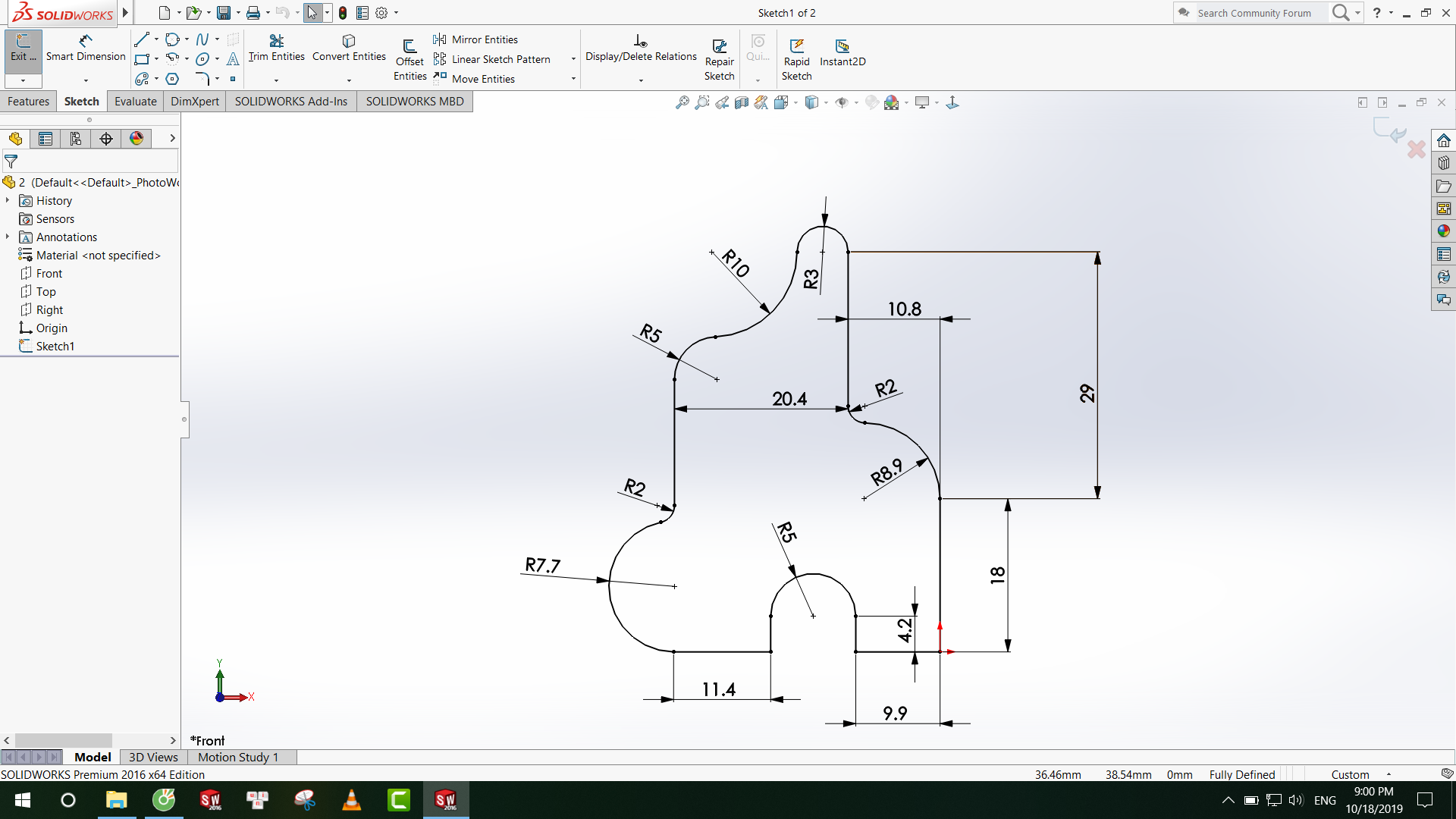Open the SOLIDWORKS MBD tab
This screenshot has width=1456, height=819.
coord(415,102)
